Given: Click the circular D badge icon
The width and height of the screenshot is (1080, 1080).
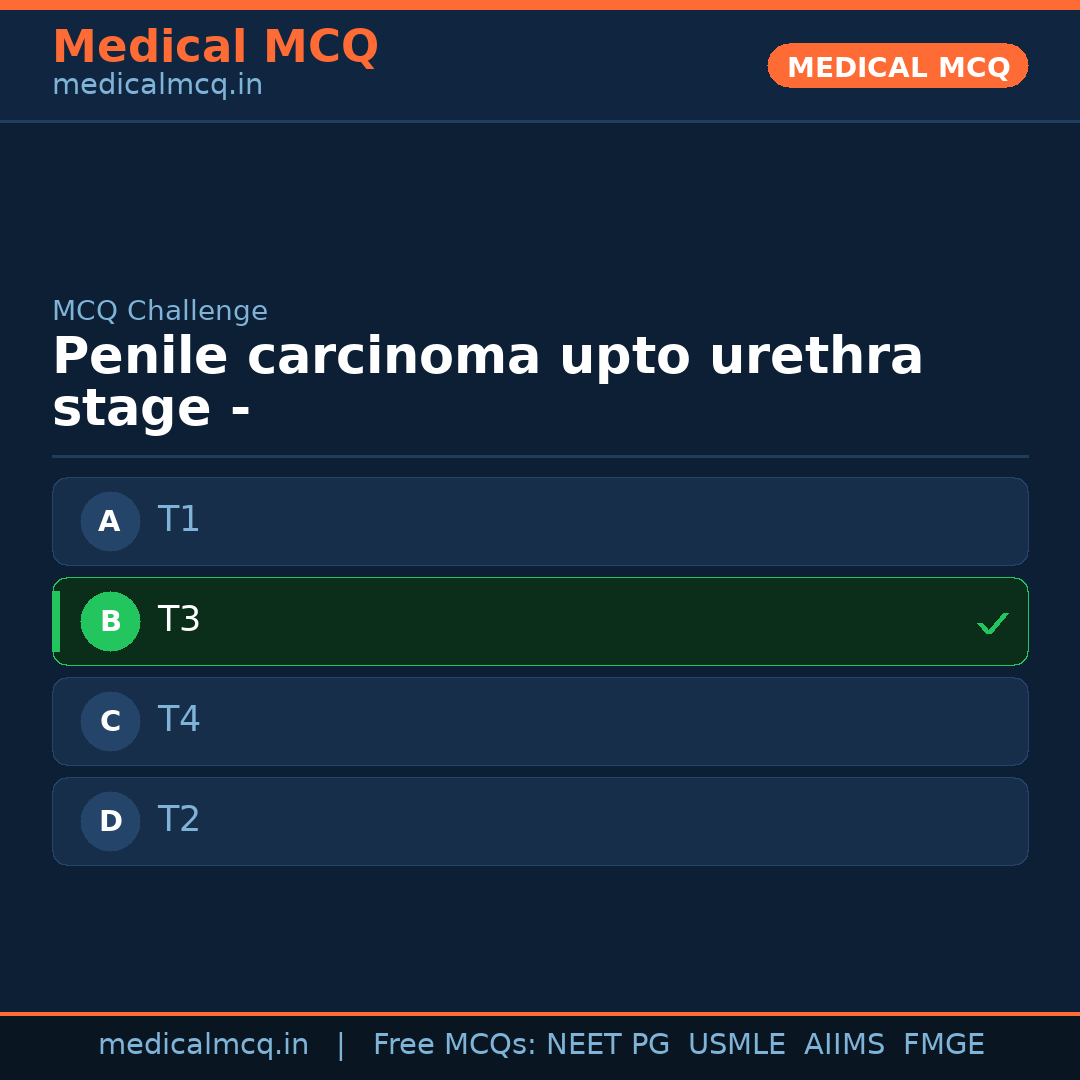Looking at the screenshot, I should pos(110,821).
